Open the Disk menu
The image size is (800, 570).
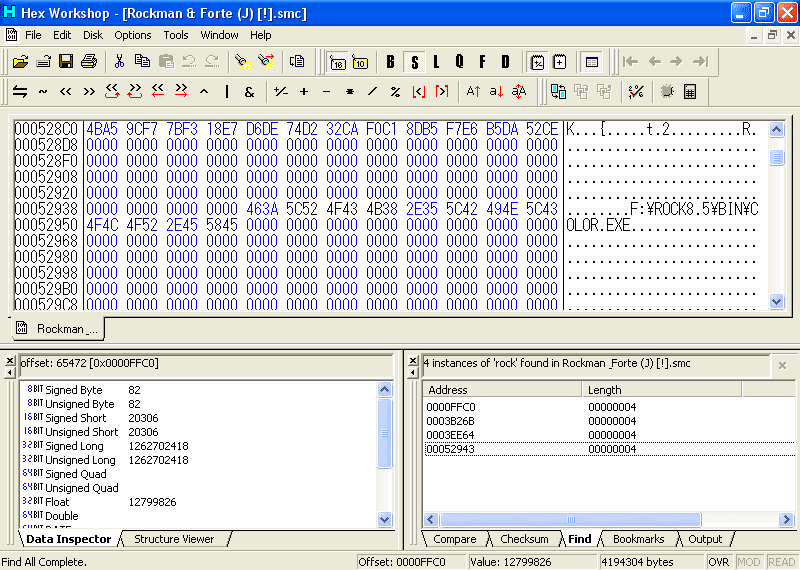[x=93, y=35]
